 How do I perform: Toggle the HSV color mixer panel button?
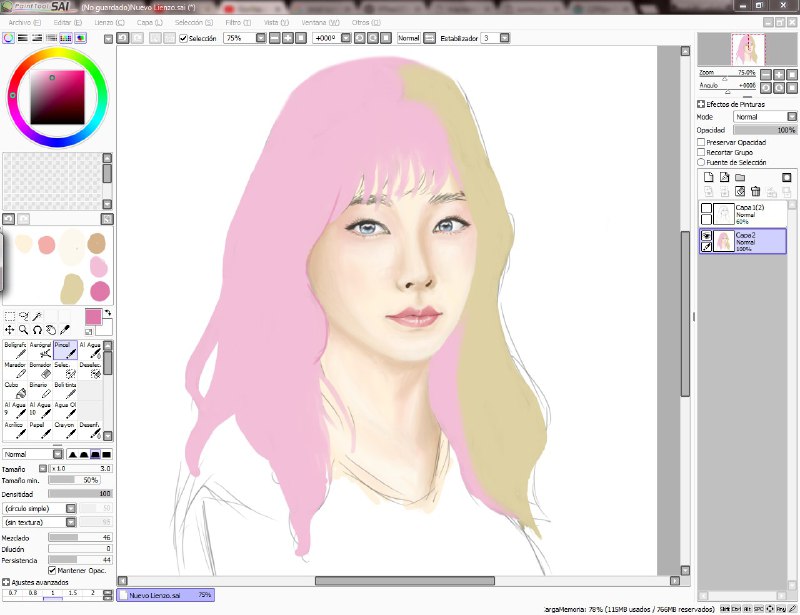[x=37, y=38]
